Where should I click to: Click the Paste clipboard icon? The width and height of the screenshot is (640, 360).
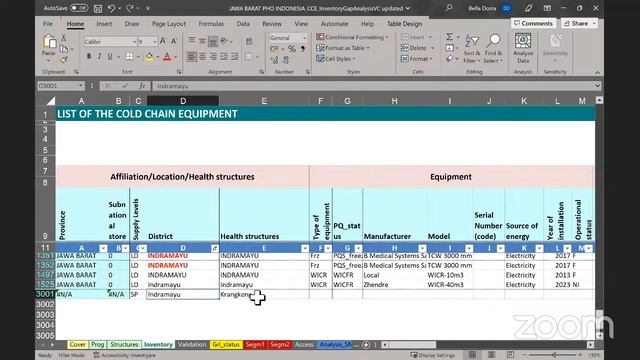coord(49,42)
